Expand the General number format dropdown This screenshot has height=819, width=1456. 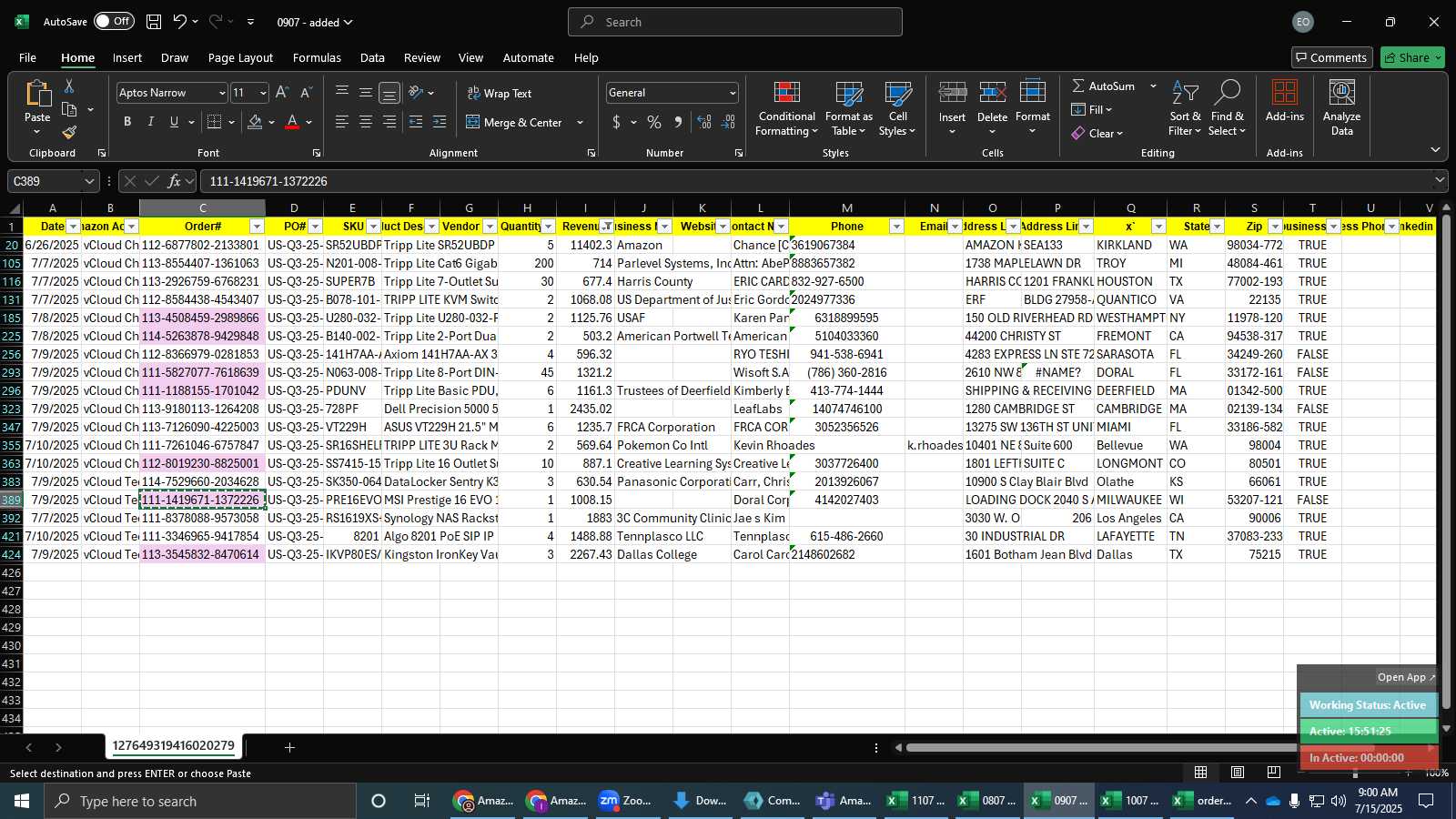(733, 93)
